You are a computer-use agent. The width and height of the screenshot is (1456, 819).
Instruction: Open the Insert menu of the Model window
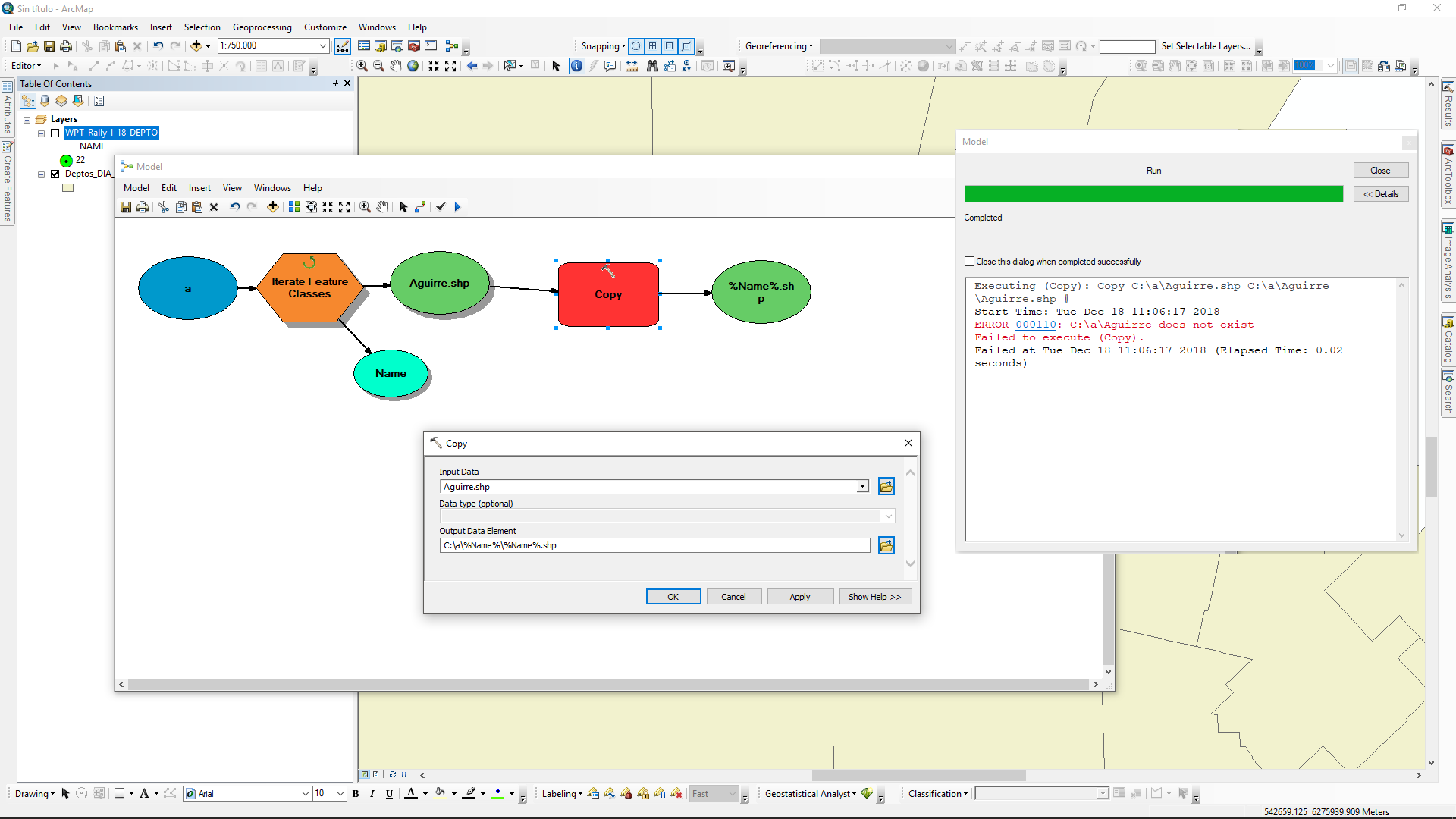point(199,188)
